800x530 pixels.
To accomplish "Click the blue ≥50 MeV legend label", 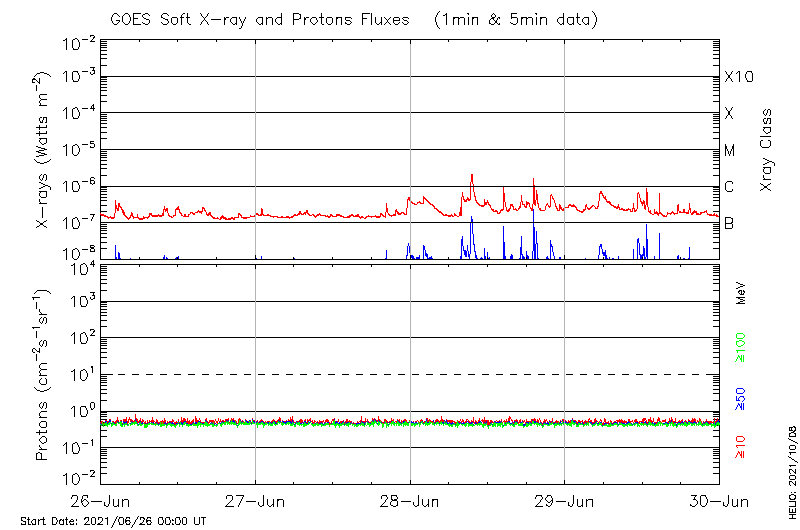I will coord(741,399).
